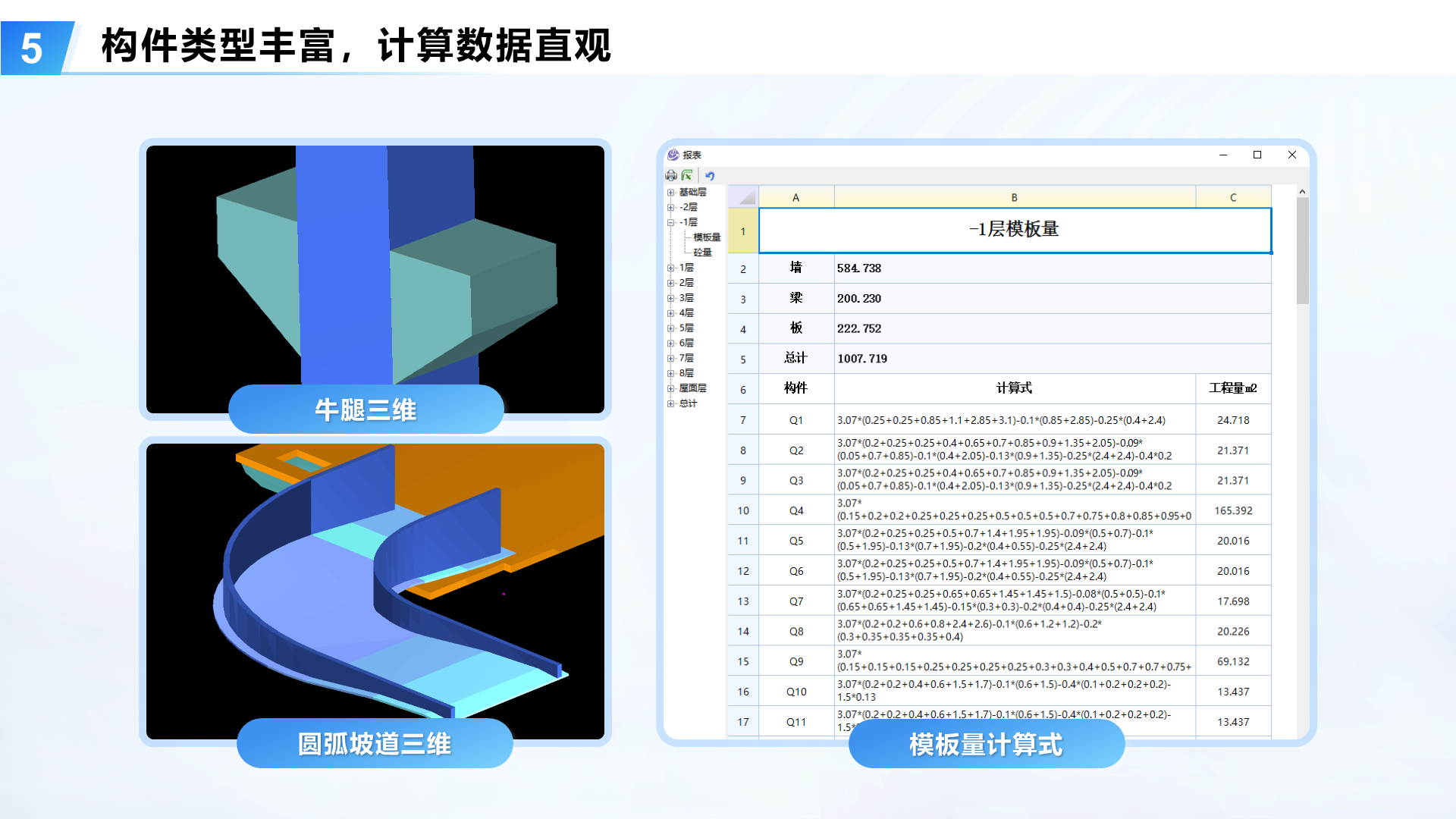Select 模板量 under -1层

point(707,237)
